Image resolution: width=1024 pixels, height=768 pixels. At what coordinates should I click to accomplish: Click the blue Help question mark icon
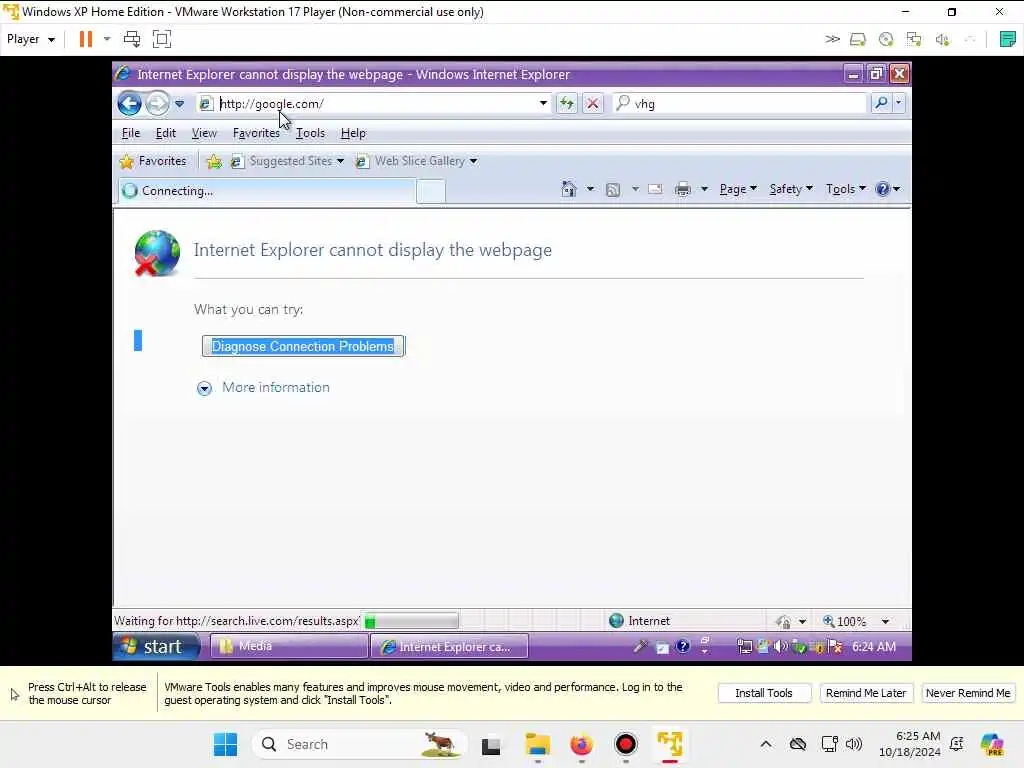point(883,189)
